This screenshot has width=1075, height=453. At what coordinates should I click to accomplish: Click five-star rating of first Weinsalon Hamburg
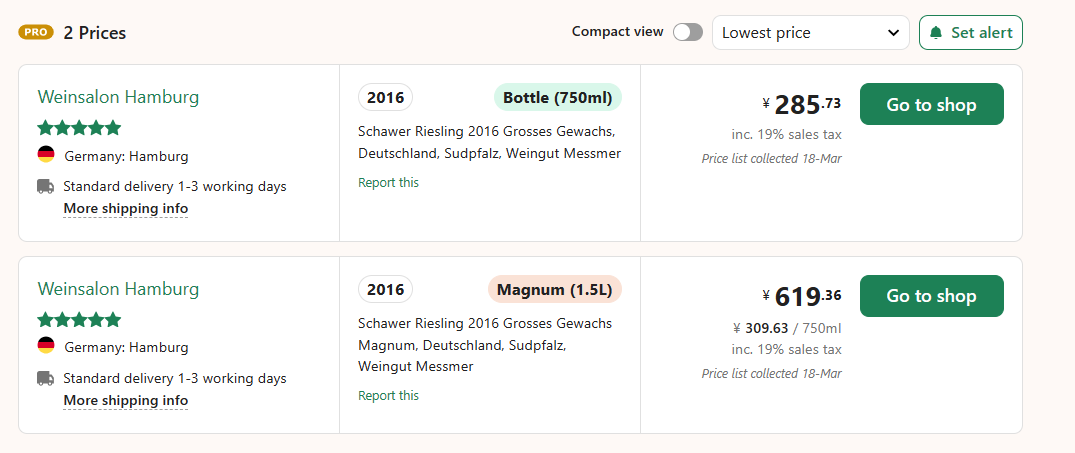pos(80,127)
